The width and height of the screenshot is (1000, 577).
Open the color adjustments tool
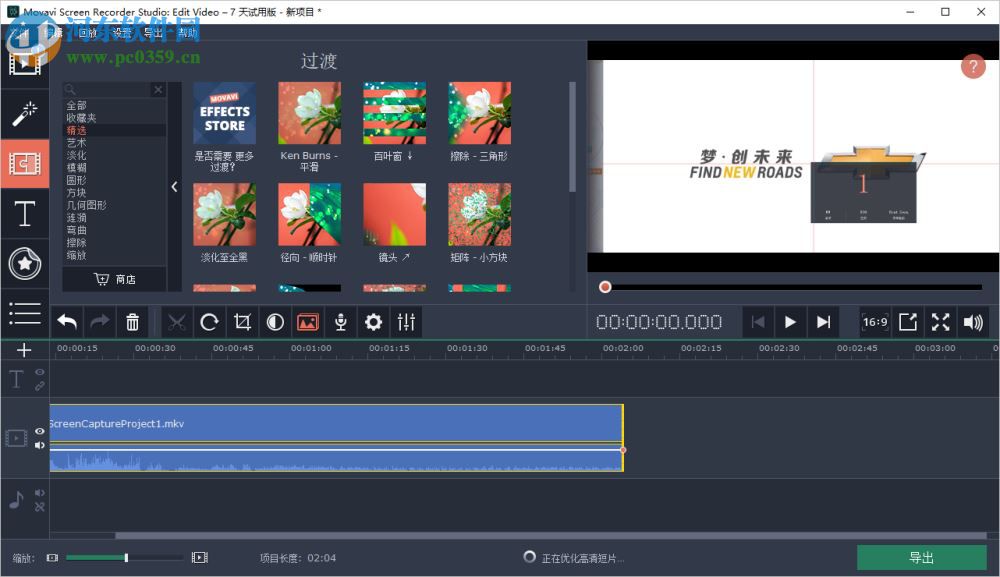pyautogui.click(x=275, y=322)
